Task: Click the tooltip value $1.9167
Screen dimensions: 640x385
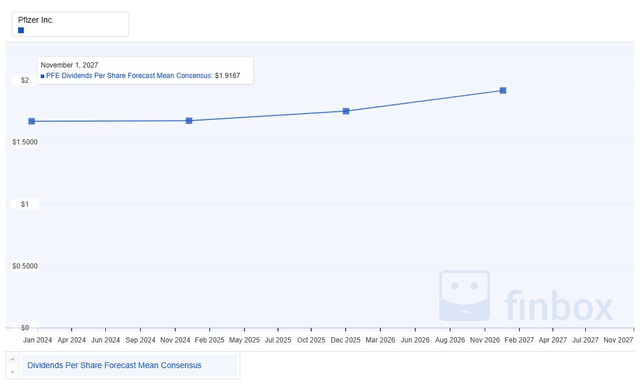Action: [x=227, y=76]
